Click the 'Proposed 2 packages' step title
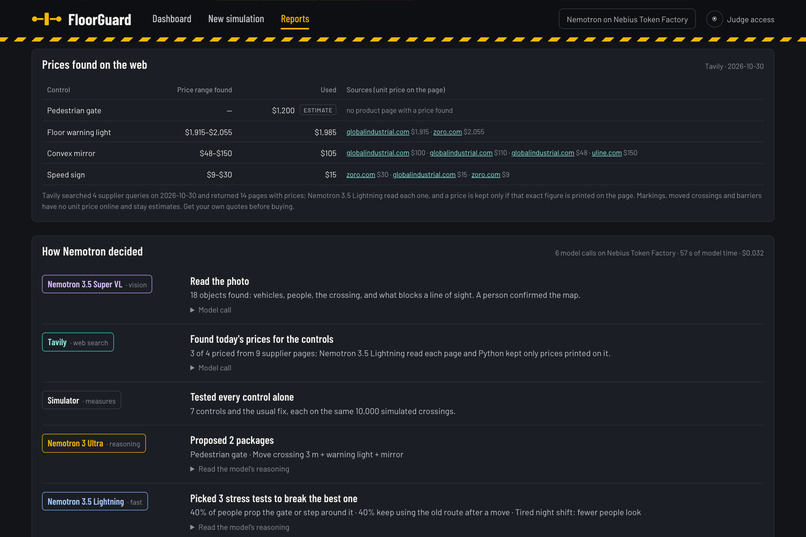Viewport: 806px width, 537px height. coord(232,440)
